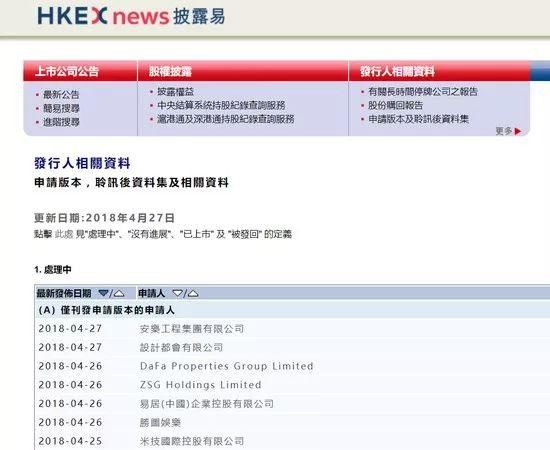550x450 pixels.
Task: Click the date 2018-04-26 beside ZSG Holdings
Action: coord(70,385)
